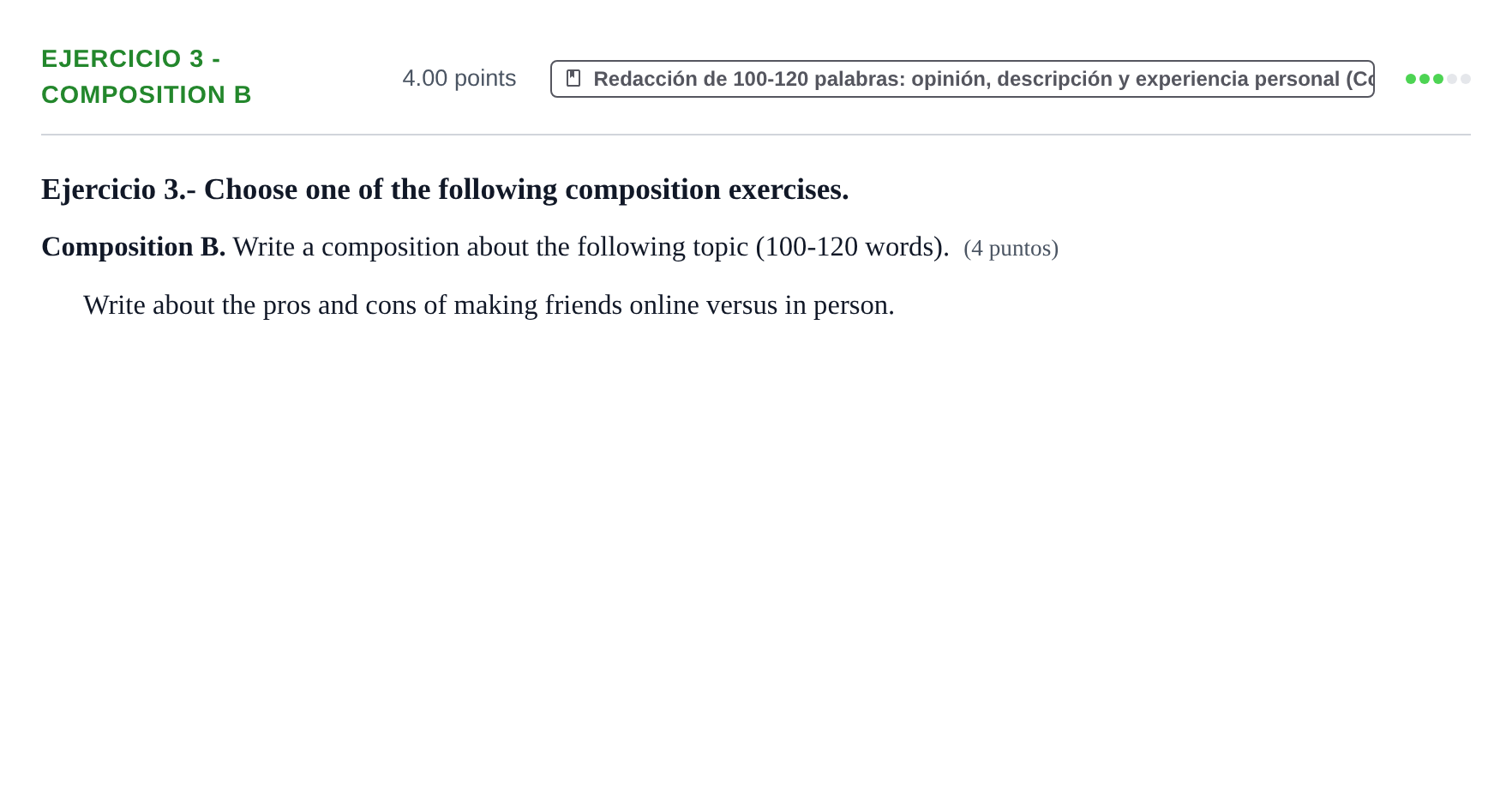Image resolution: width=1512 pixels, height=806 pixels.
Task: Click the green COMPOSITION B title line
Action: tap(147, 94)
